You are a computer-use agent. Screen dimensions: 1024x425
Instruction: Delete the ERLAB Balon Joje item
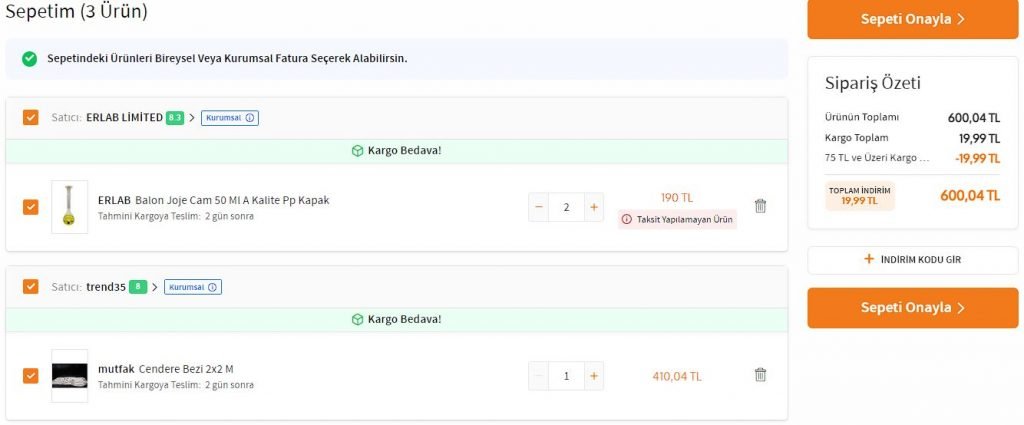760,206
